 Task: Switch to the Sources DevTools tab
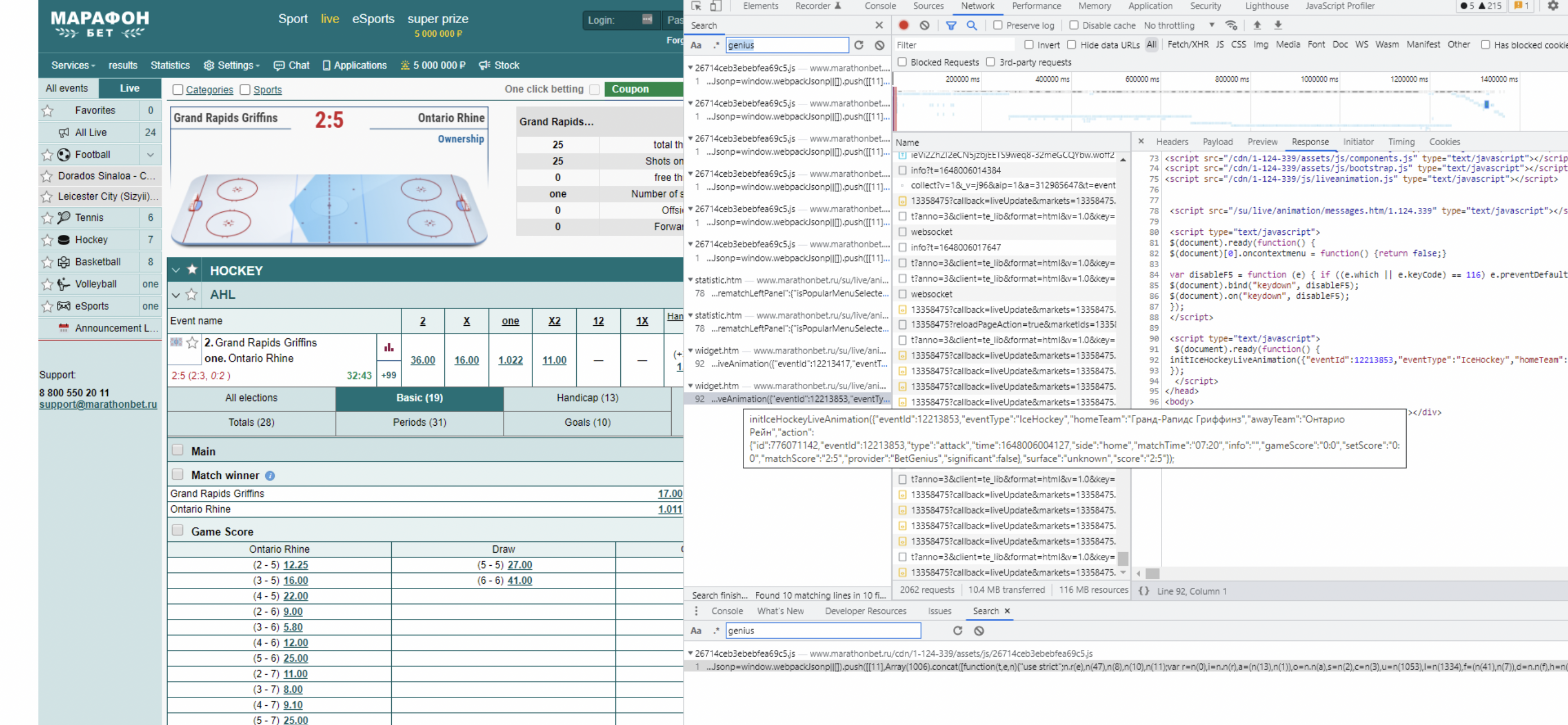click(928, 6)
